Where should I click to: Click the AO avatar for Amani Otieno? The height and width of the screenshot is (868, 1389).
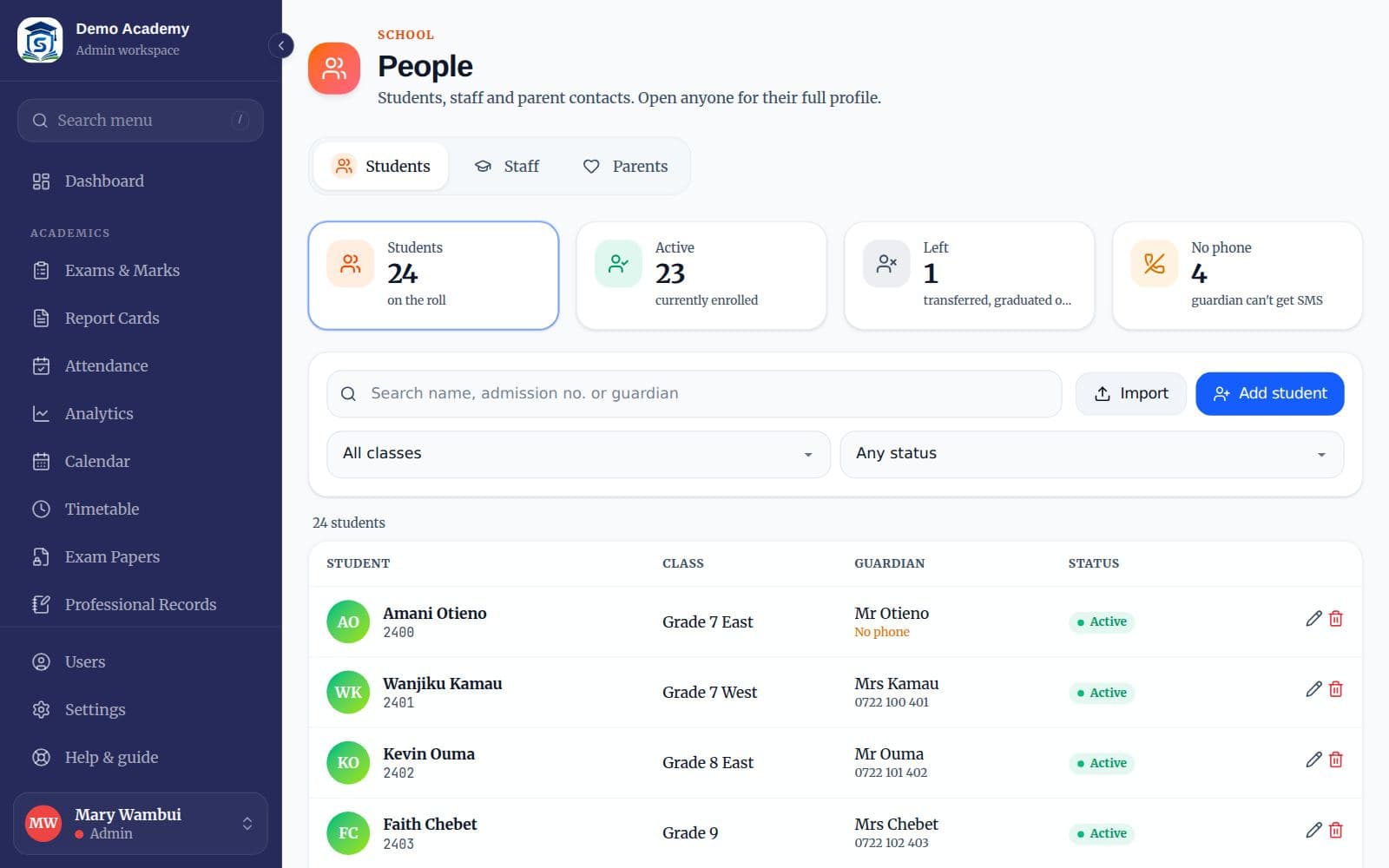[x=348, y=621]
